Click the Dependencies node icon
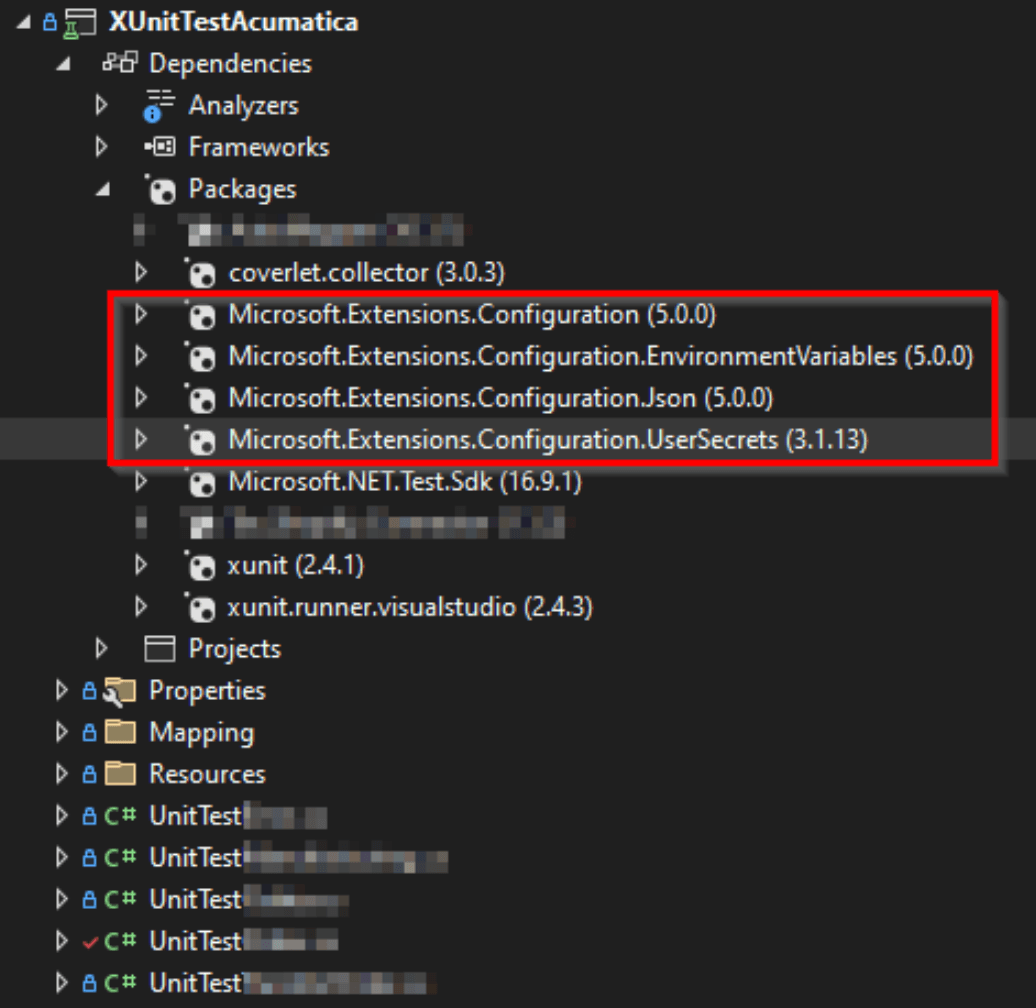 (120, 63)
